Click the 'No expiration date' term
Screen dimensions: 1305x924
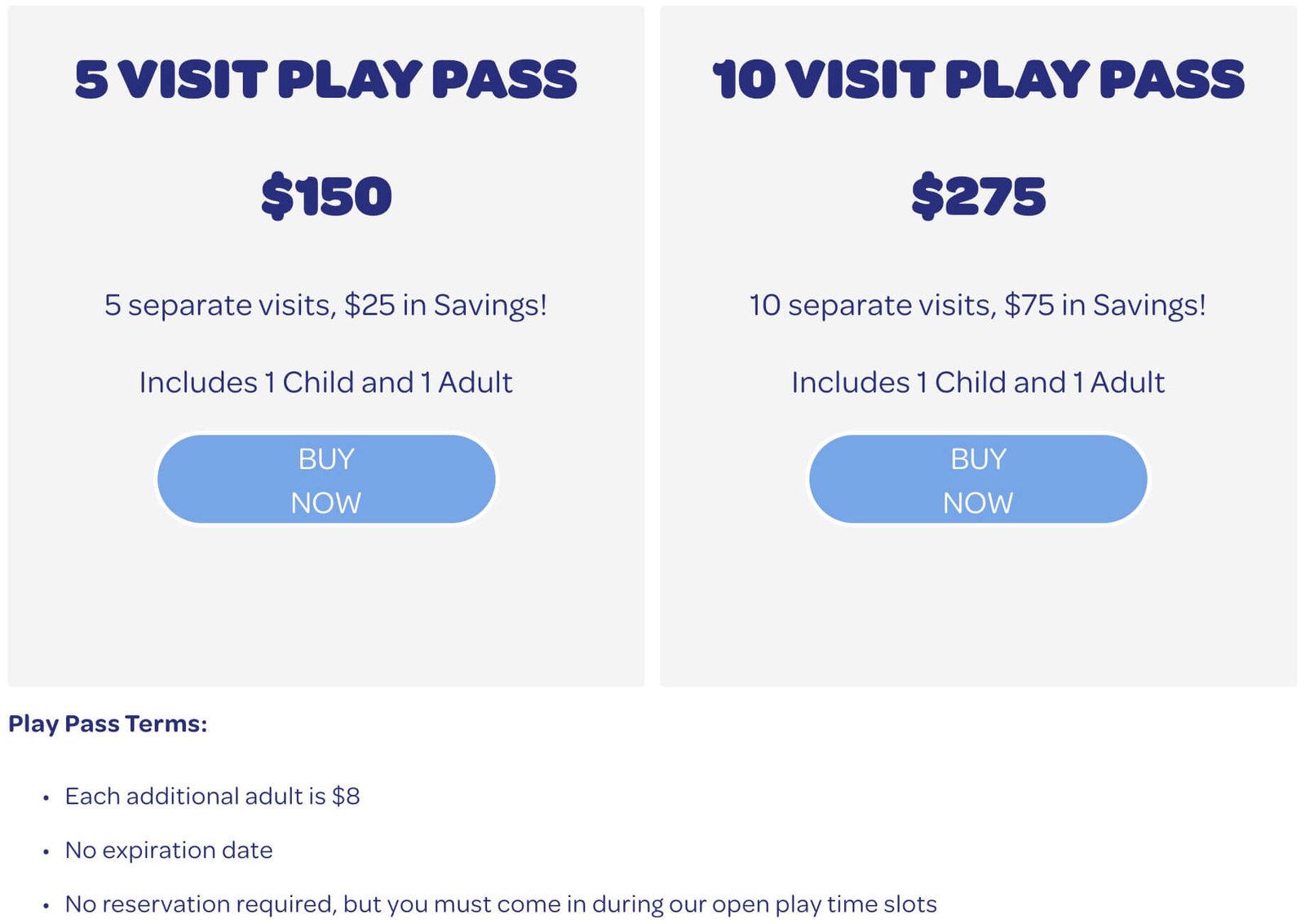click(169, 851)
